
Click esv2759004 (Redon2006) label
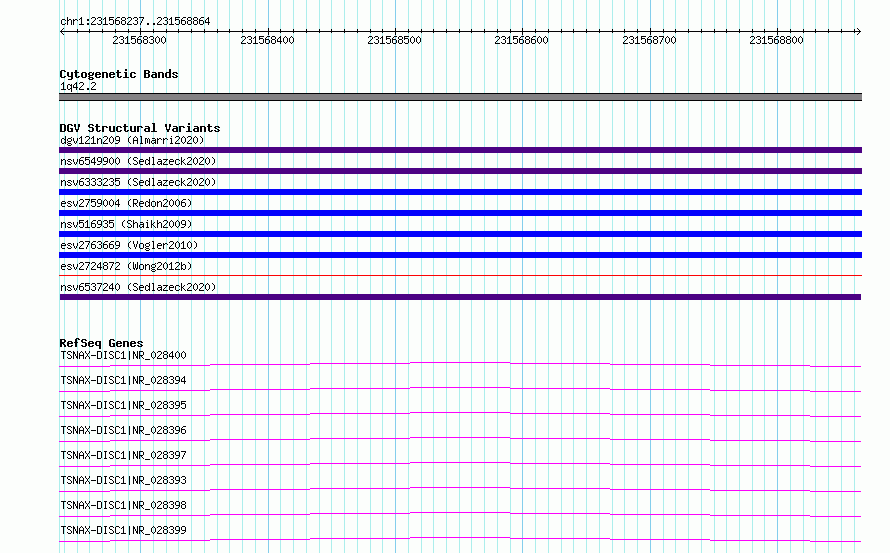126,203
